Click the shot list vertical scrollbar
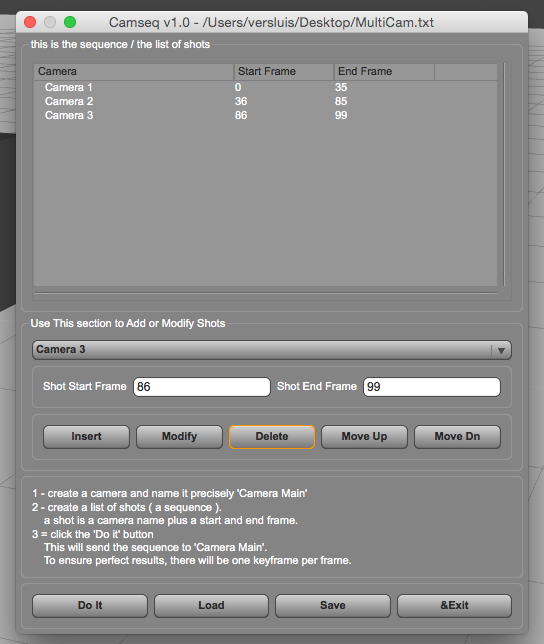This screenshot has height=644, width=544. pyautogui.click(x=504, y=175)
